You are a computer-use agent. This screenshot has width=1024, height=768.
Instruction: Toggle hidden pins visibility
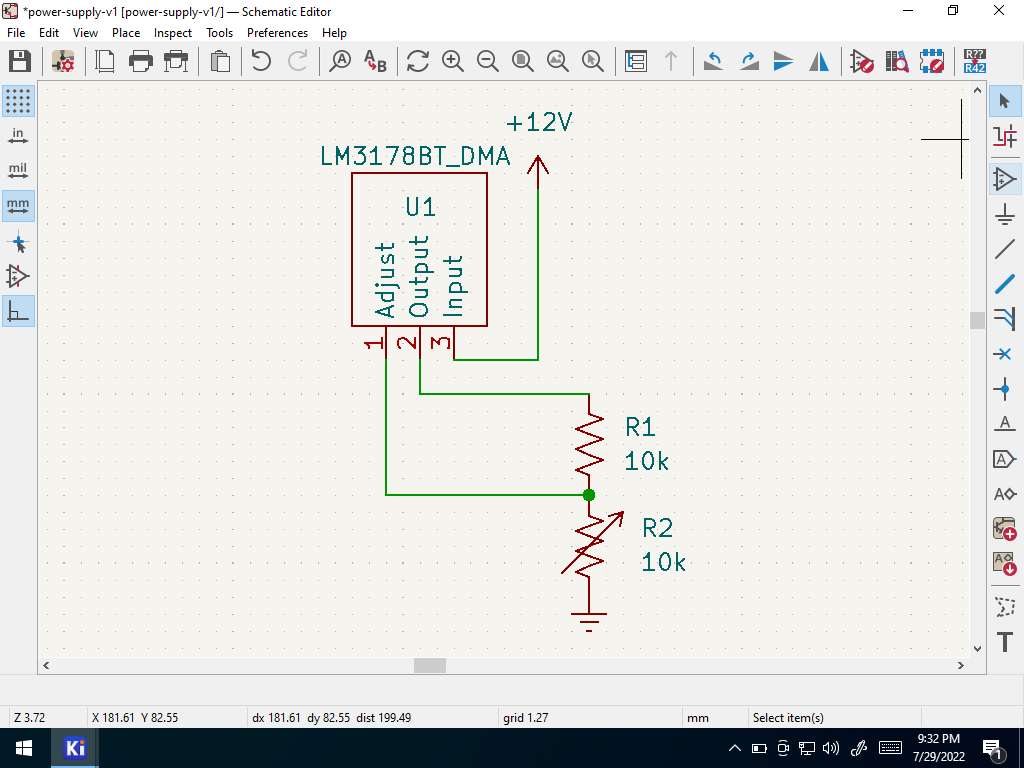coord(18,277)
